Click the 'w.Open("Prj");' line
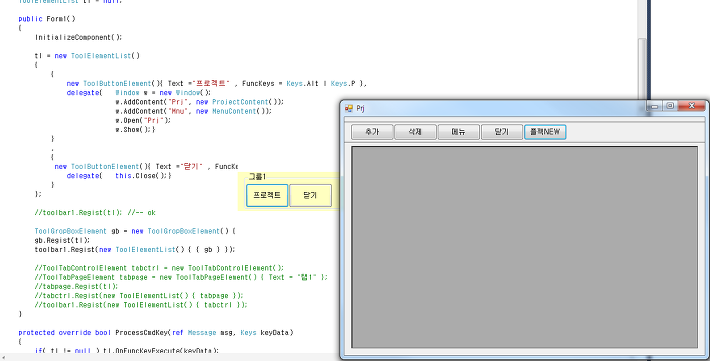The width and height of the screenshot is (710, 361). [x=143, y=120]
